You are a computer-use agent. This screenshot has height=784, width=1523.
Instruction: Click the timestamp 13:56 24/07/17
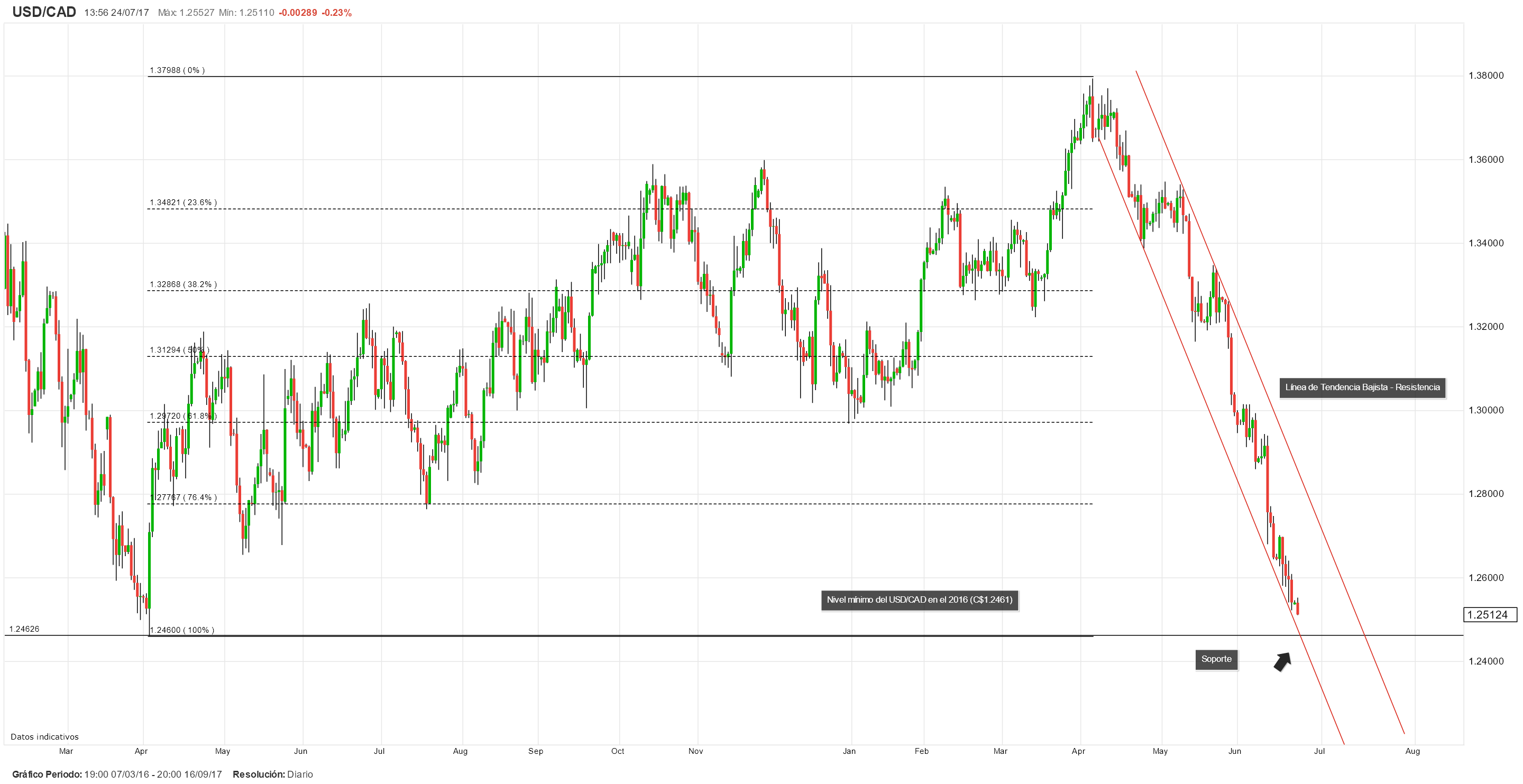(x=116, y=13)
